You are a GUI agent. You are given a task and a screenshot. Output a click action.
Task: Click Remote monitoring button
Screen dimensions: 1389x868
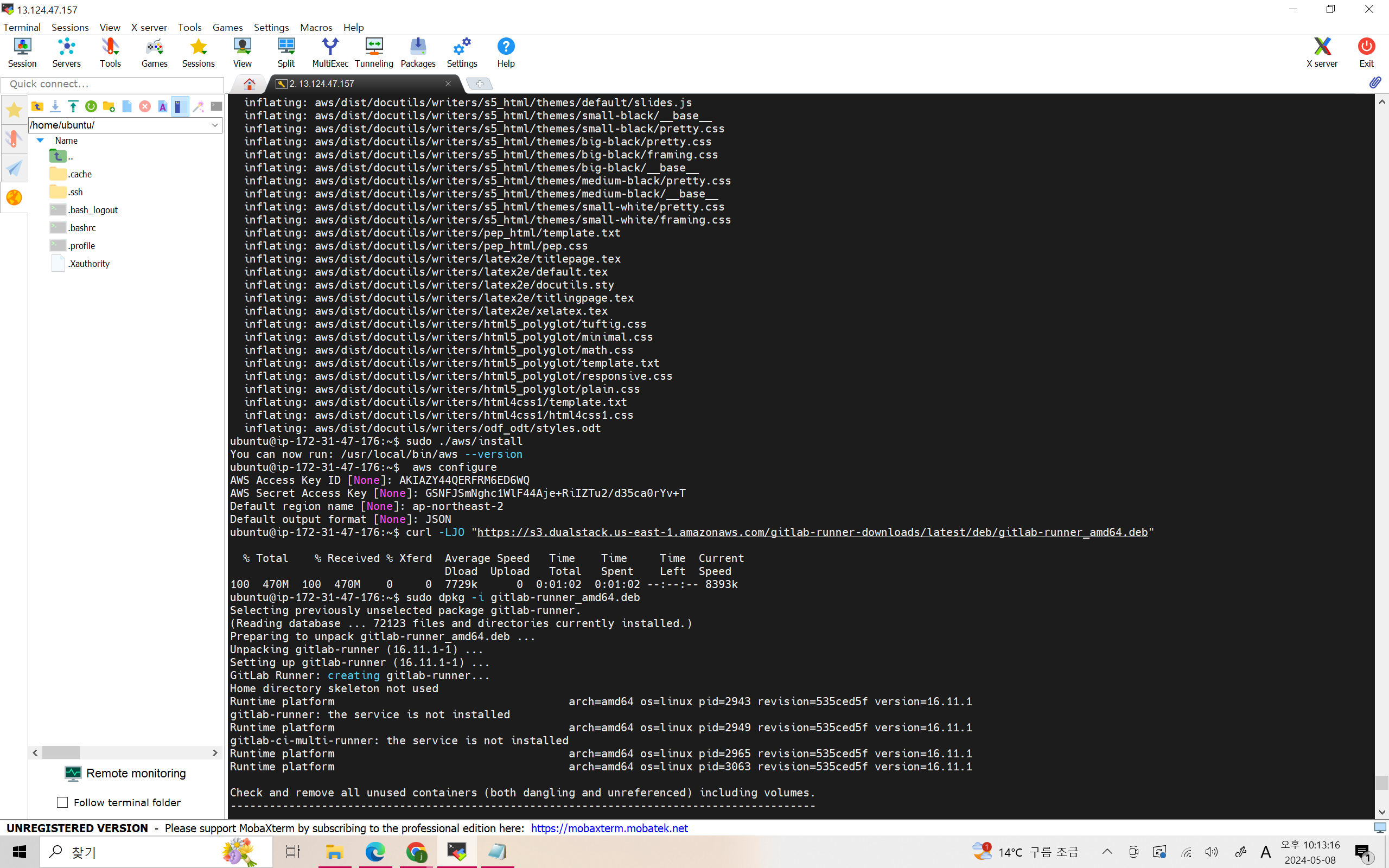126,773
